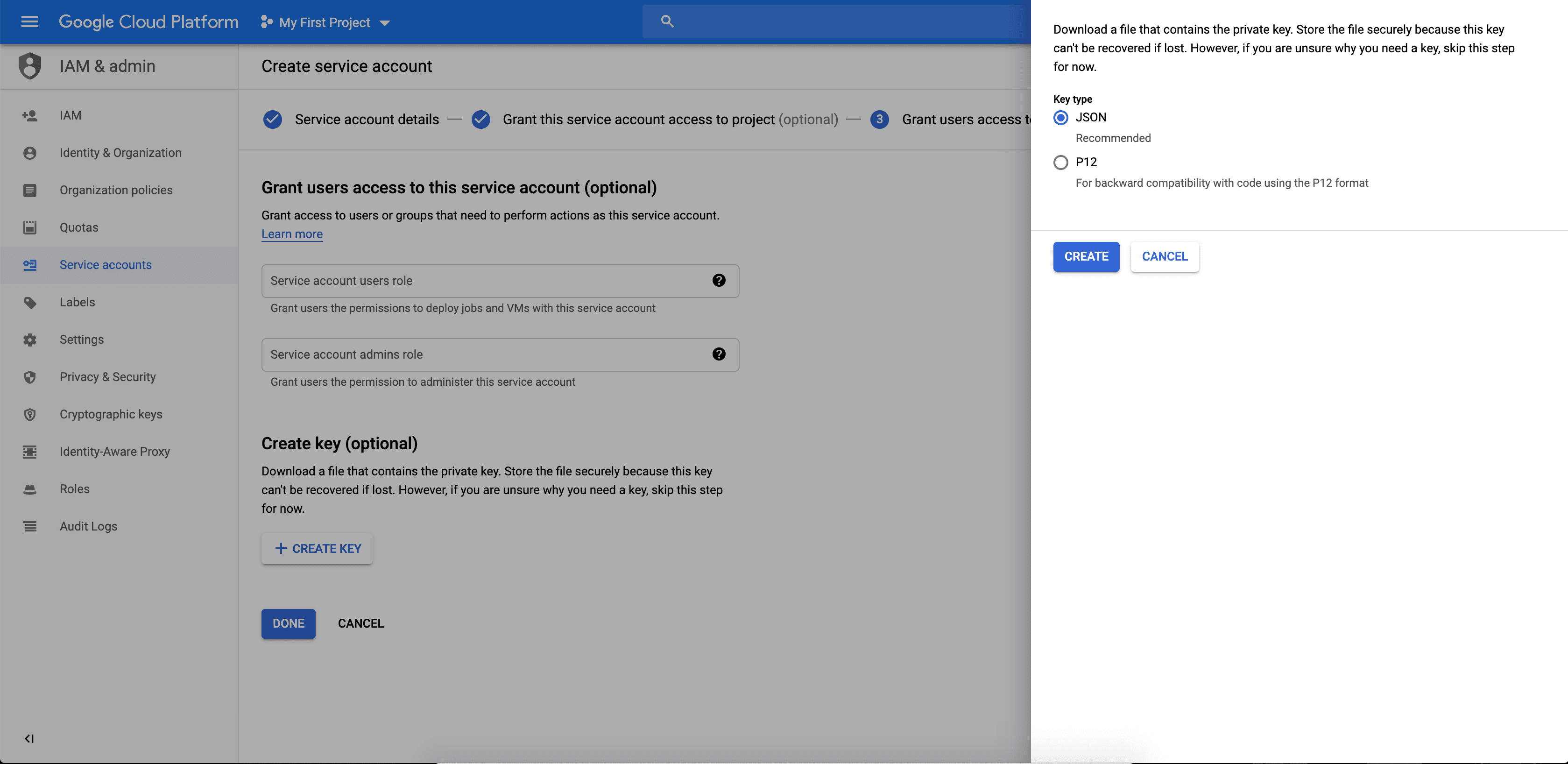Screen dimensions: 1568x764
Task: Open Organization policies from the sidebar
Action: tap(116, 190)
